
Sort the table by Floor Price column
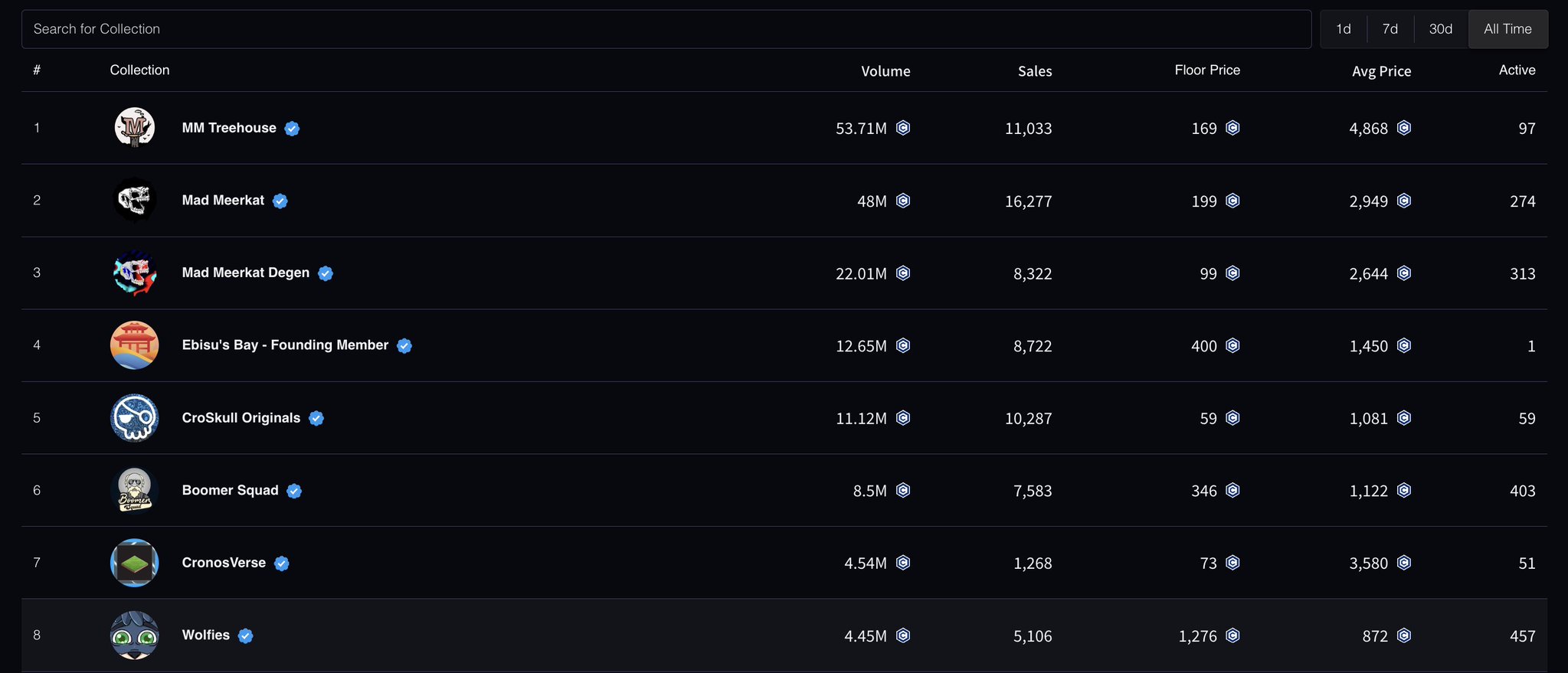1207,70
